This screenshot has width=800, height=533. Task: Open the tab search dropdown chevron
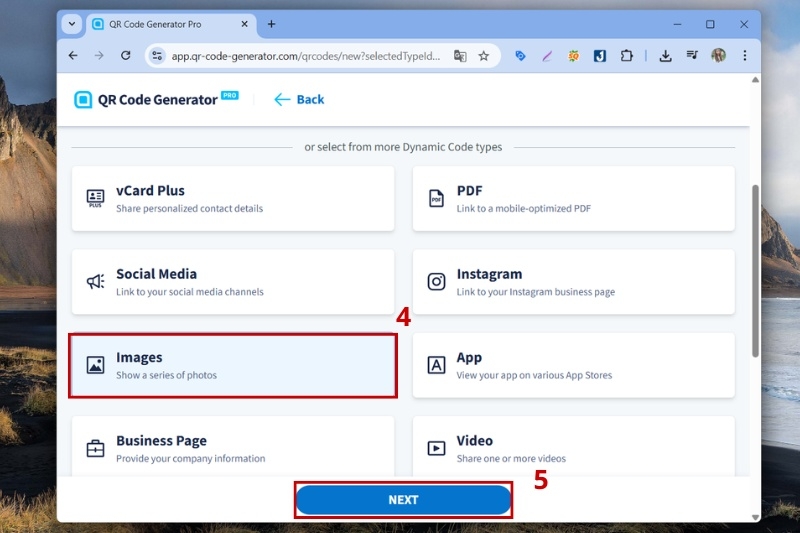(x=72, y=24)
